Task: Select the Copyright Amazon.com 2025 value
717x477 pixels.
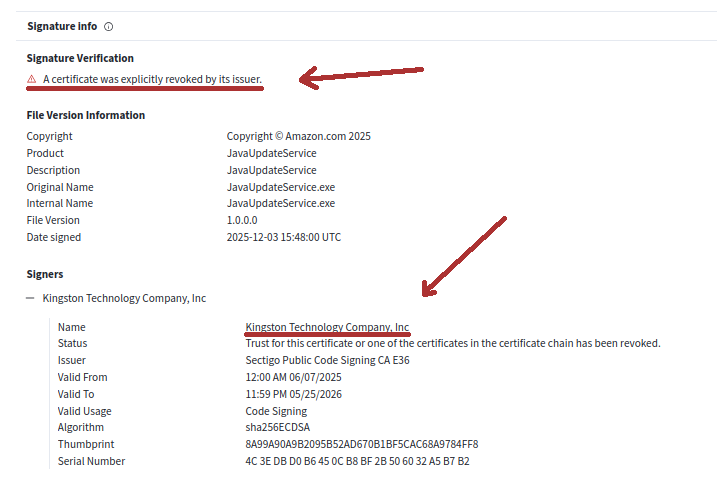Action: click(x=299, y=136)
